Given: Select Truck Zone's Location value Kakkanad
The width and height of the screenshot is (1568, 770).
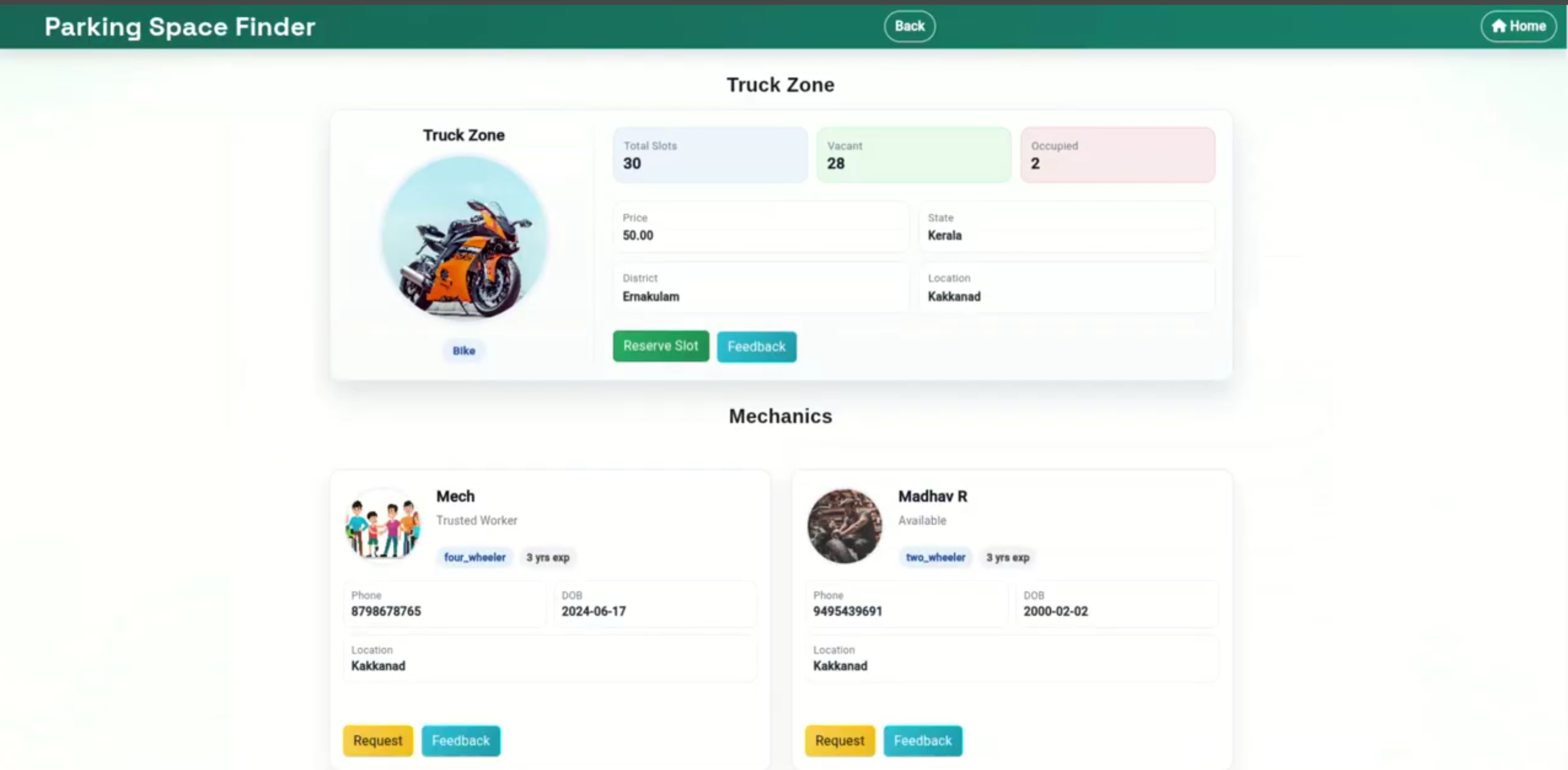Looking at the screenshot, I should (x=954, y=296).
